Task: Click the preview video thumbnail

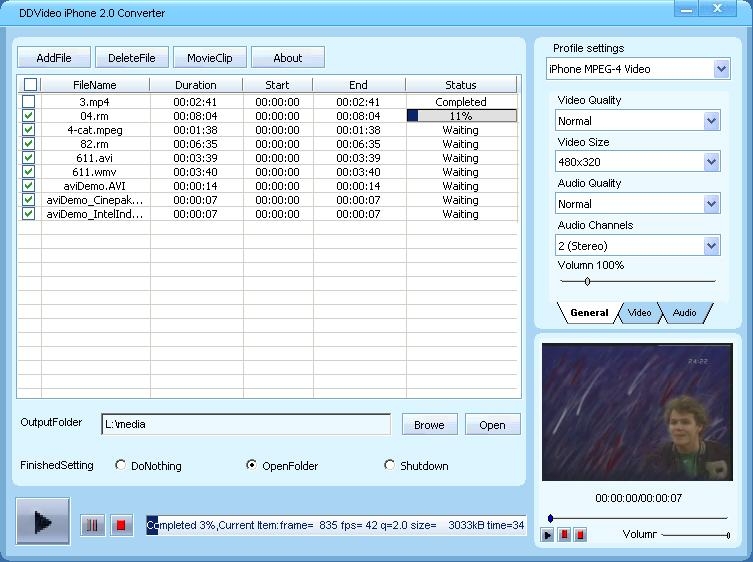Action: 637,411
